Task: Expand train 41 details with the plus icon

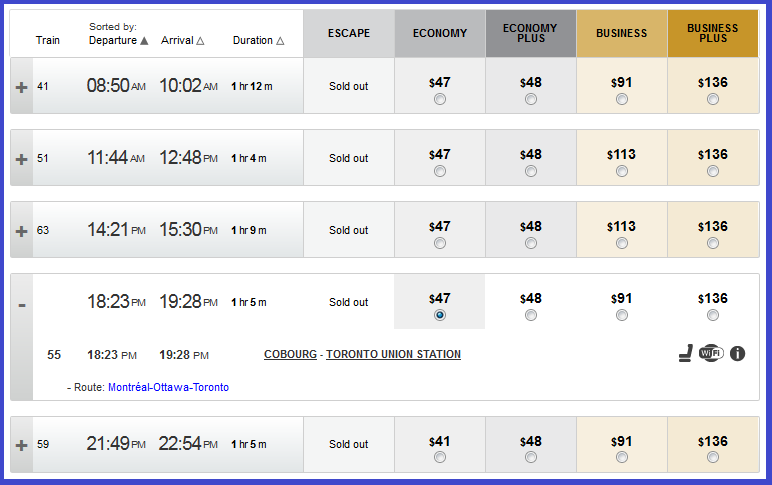Action: [21, 87]
